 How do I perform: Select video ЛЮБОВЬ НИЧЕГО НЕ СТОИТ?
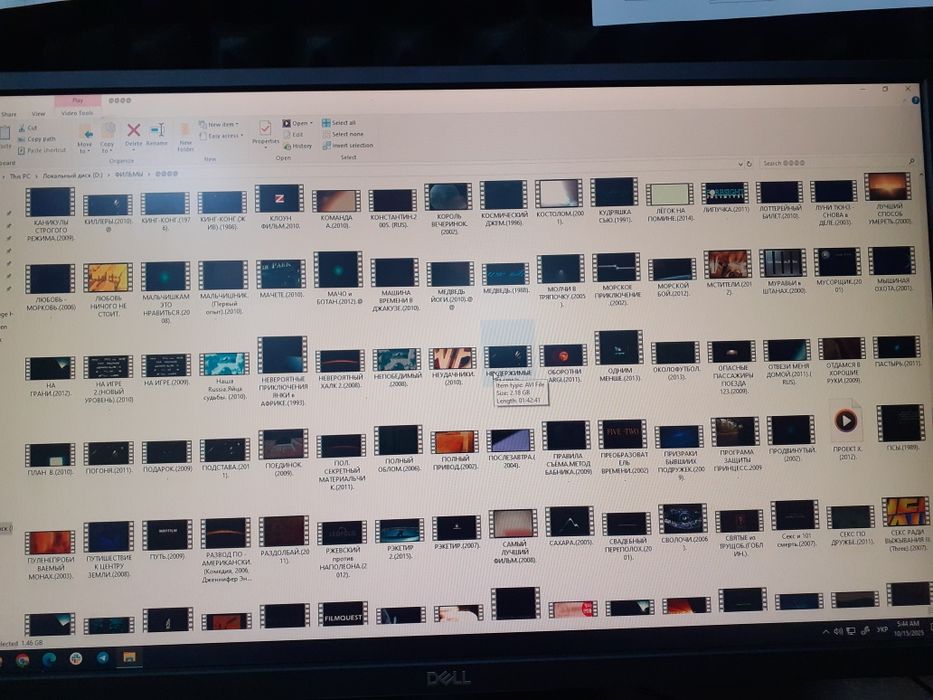(108, 290)
